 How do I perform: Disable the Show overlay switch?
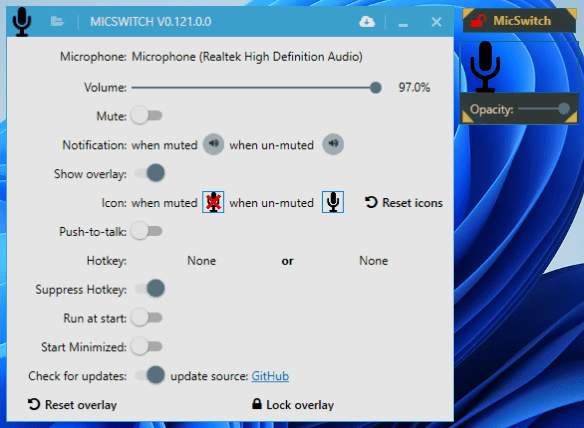150,173
